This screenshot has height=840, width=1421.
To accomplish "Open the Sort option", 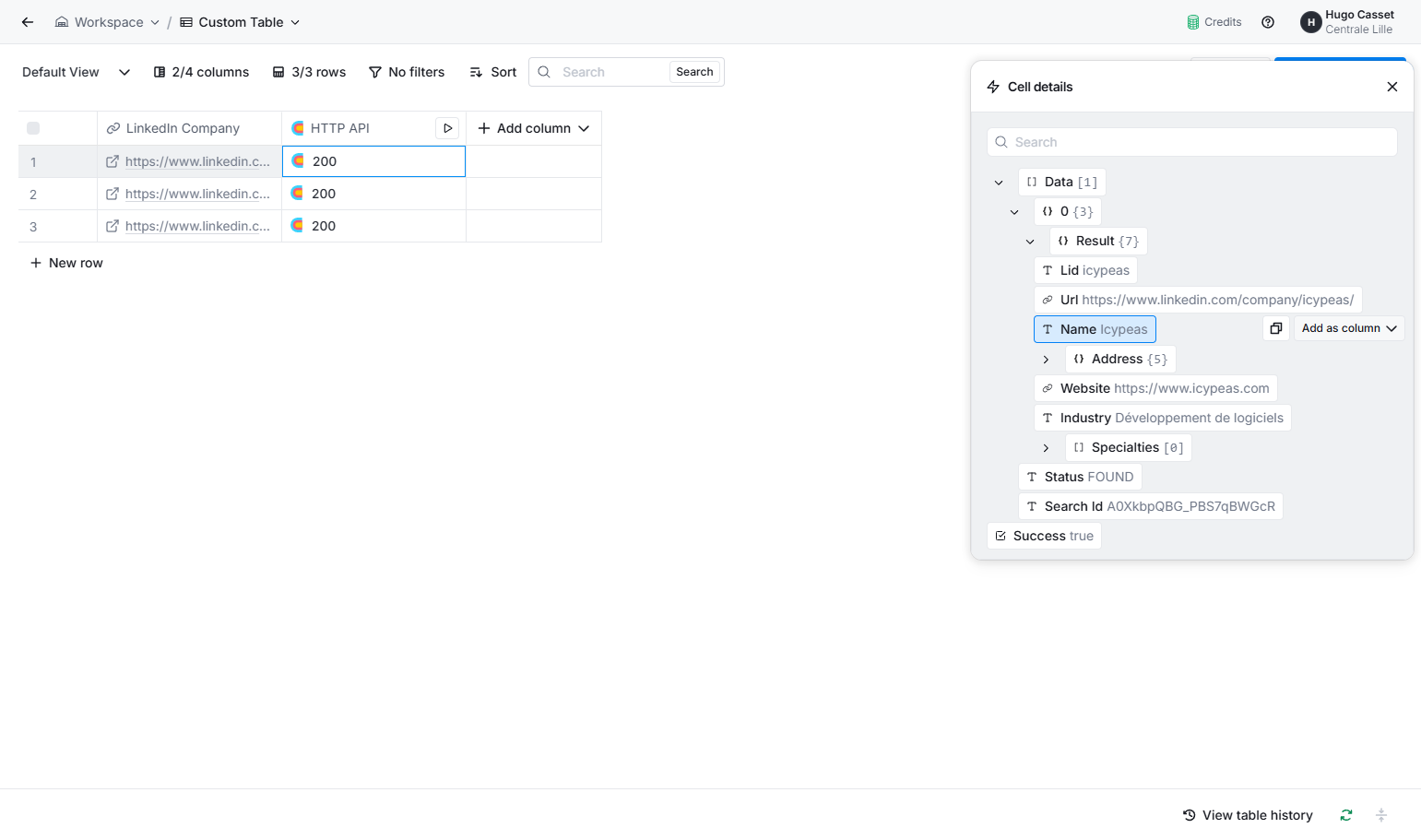I will point(493,72).
